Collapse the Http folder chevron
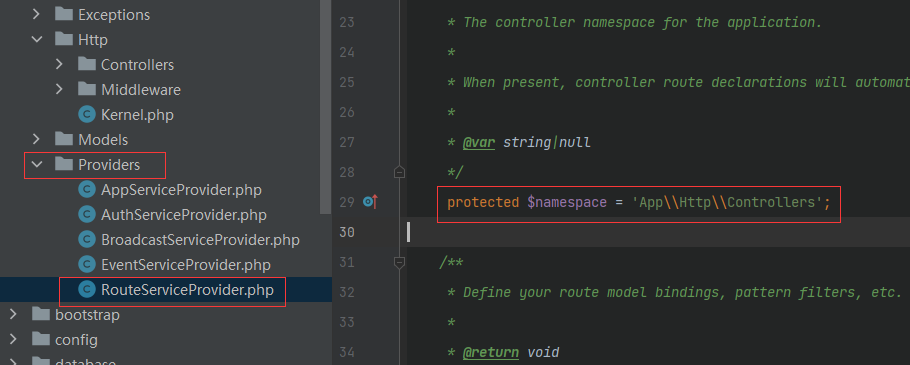910x365 pixels. (x=37, y=39)
